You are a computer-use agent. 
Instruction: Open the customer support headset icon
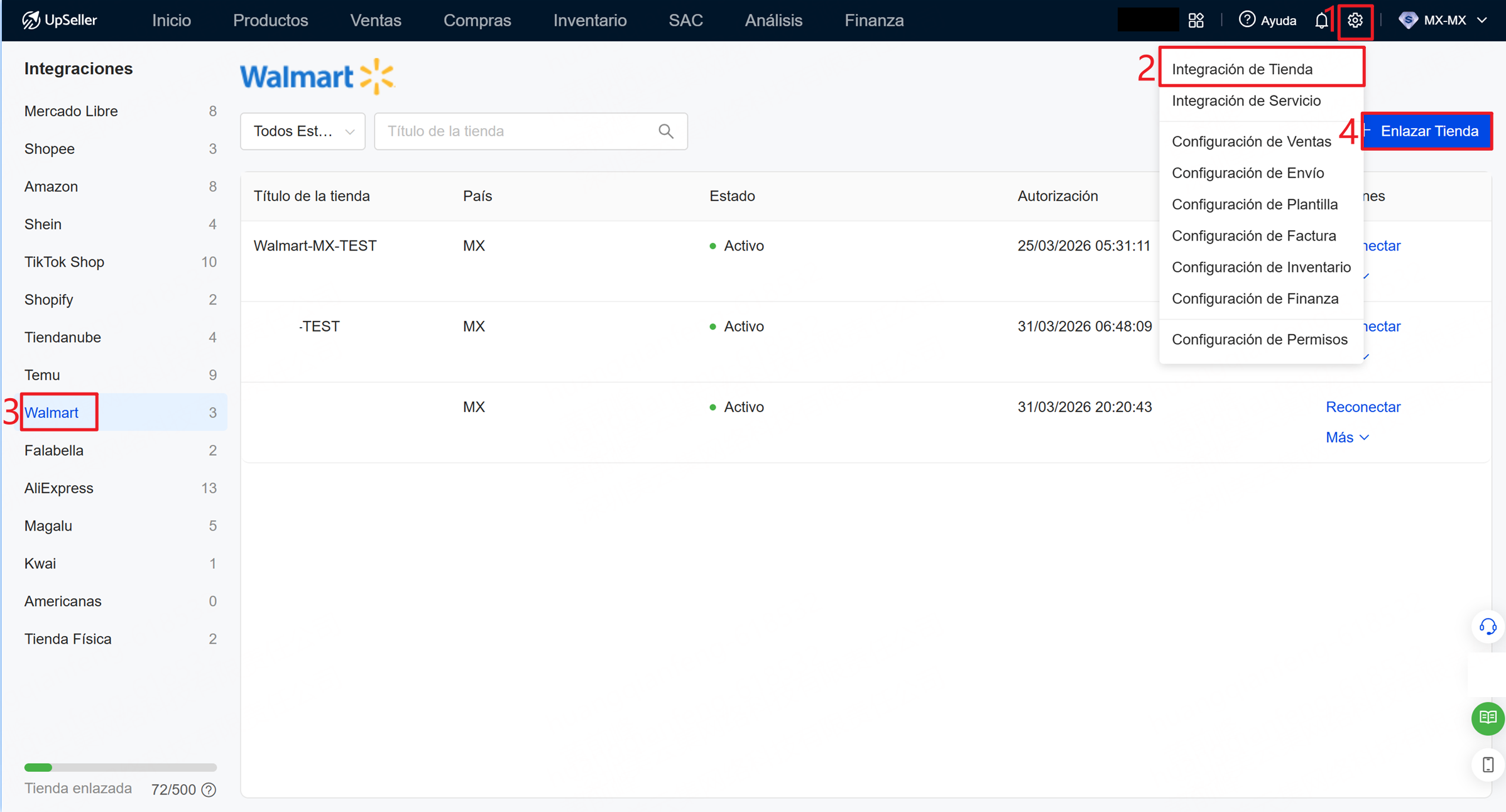(1487, 627)
